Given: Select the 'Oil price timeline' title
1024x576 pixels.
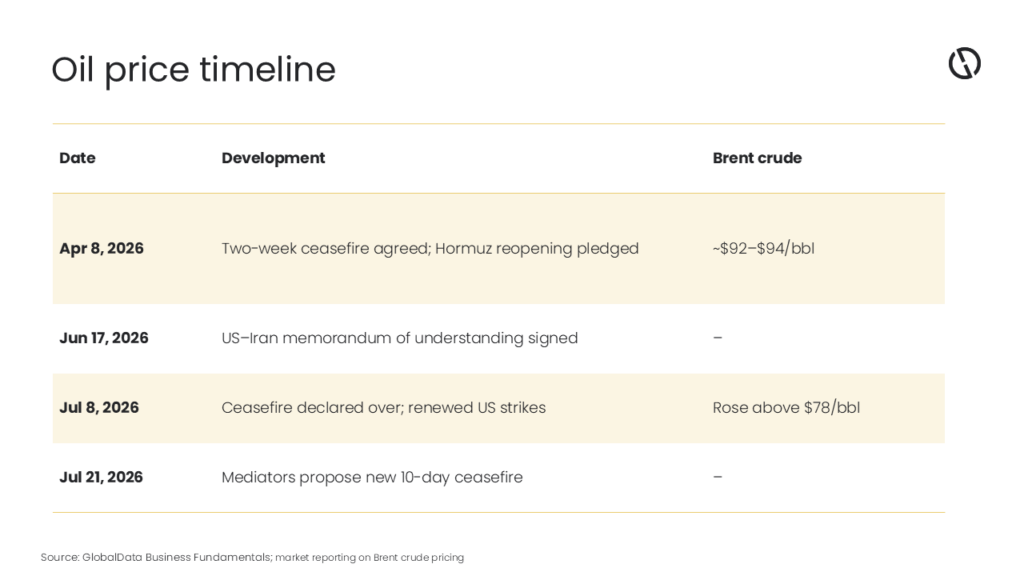Looking at the screenshot, I should 193,70.
